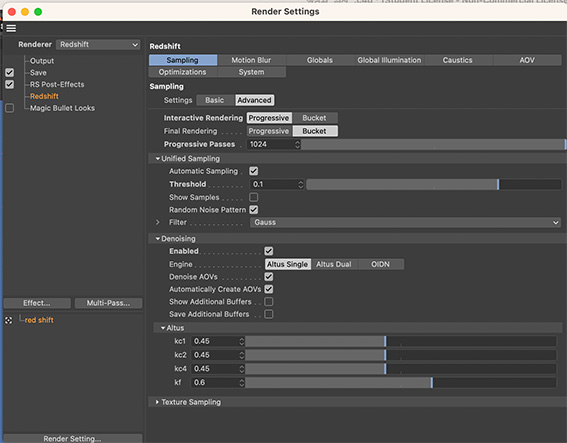
Task: Click the kc1 value field
Action: point(215,341)
